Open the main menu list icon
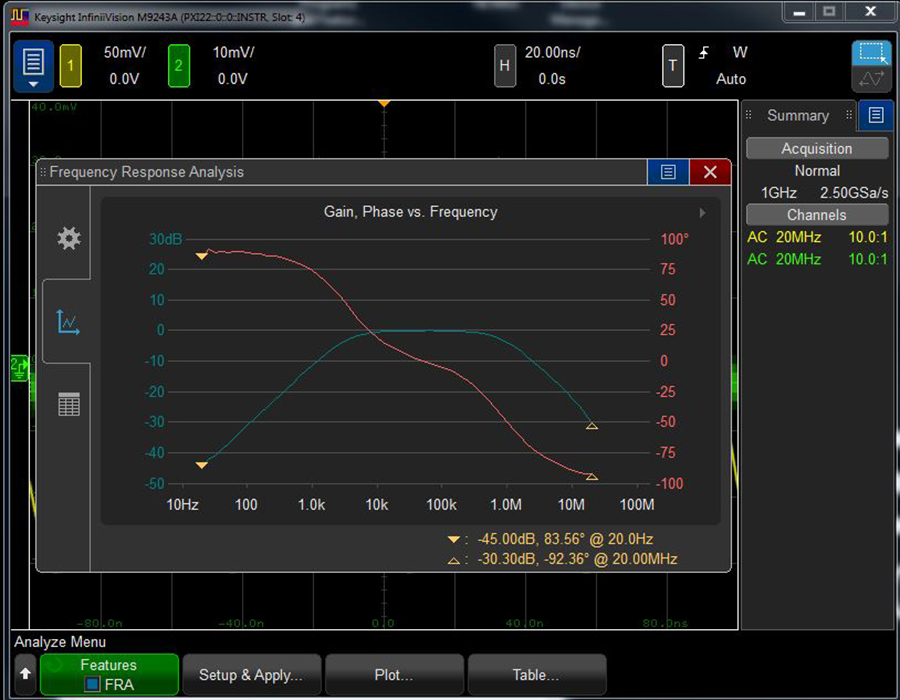The height and width of the screenshot is (700, 900). [x=33, y=65]
